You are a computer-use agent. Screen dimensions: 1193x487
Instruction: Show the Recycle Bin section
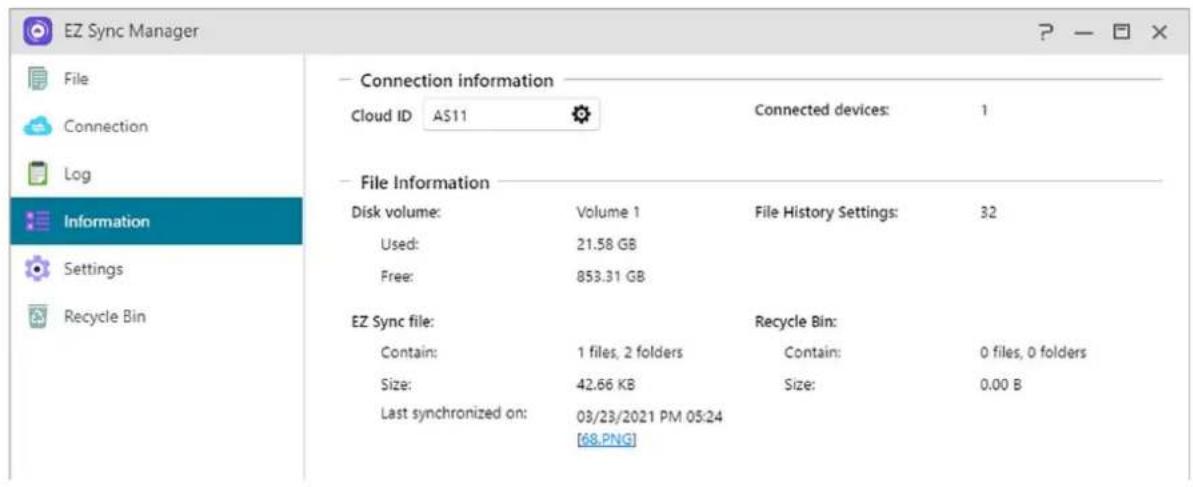coord(105,317)
